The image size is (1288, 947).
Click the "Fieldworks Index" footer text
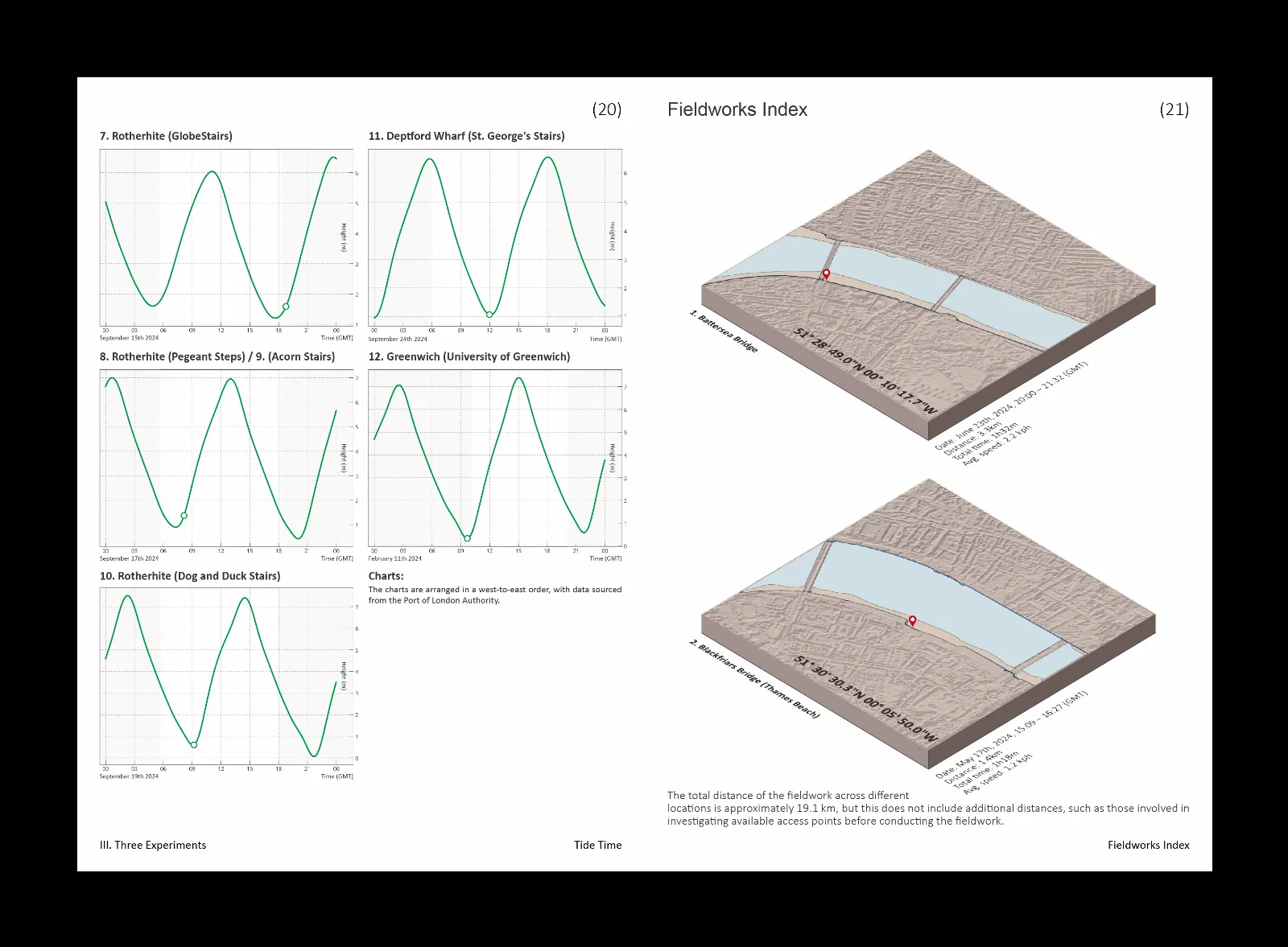click(x=1149, y=845)
